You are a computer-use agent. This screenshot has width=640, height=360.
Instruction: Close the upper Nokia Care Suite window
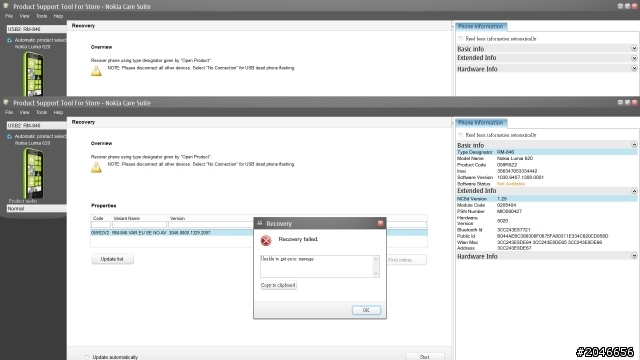(x=634, y=6)
